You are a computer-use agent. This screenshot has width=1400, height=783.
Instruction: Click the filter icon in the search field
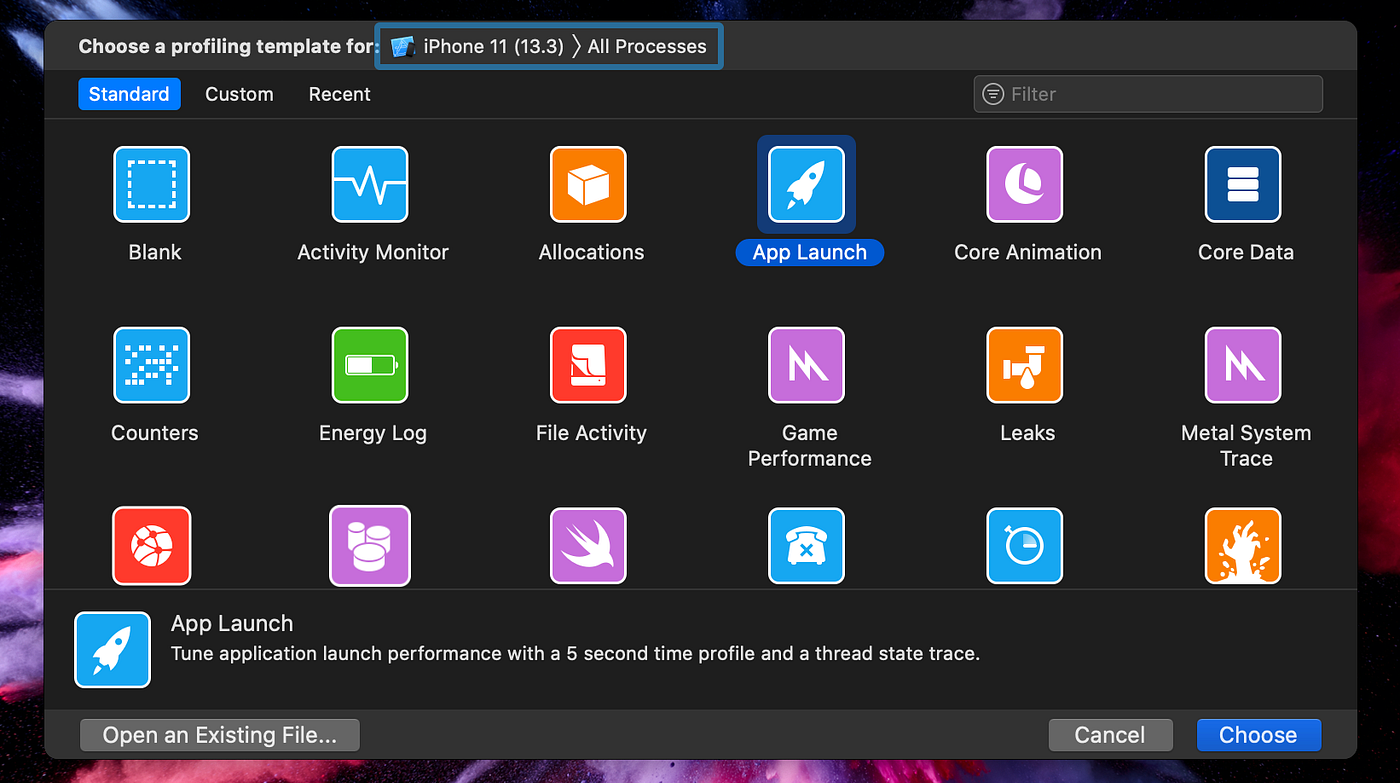993,94
